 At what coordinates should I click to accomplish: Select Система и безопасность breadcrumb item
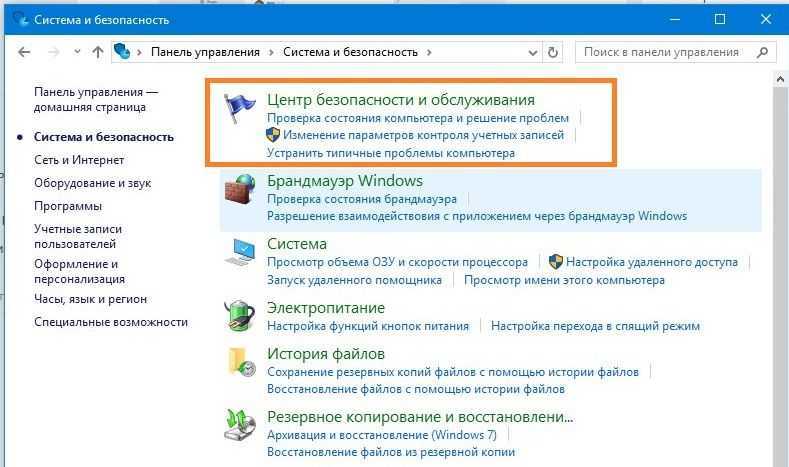point(350,52)
